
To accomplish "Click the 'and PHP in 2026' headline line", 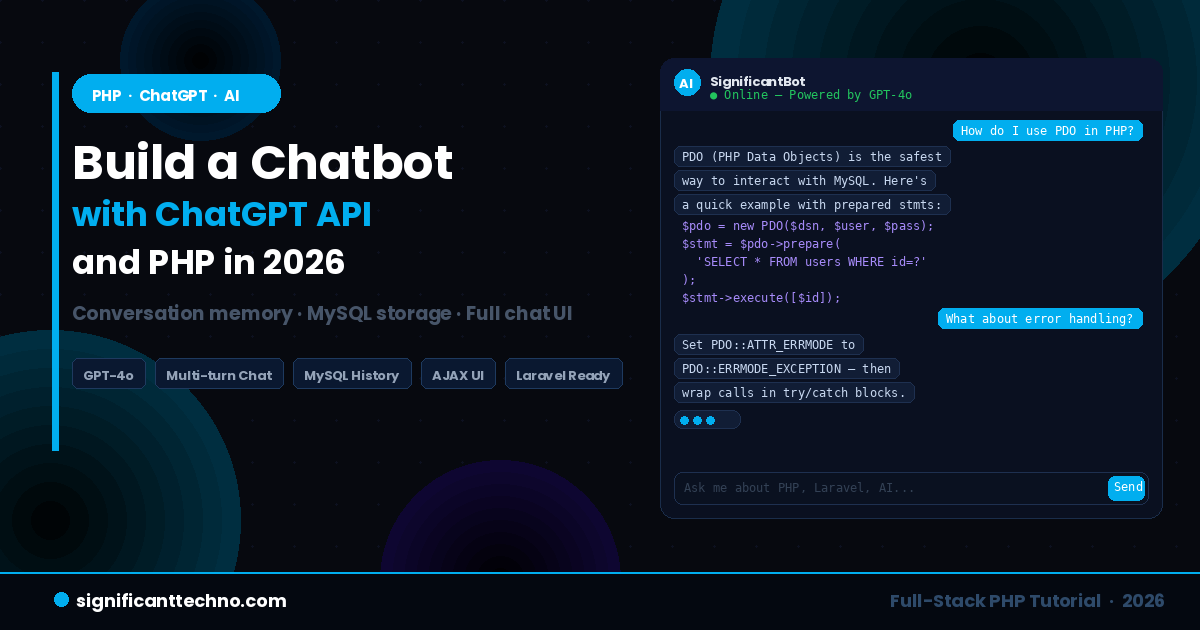I will point(208,262).
